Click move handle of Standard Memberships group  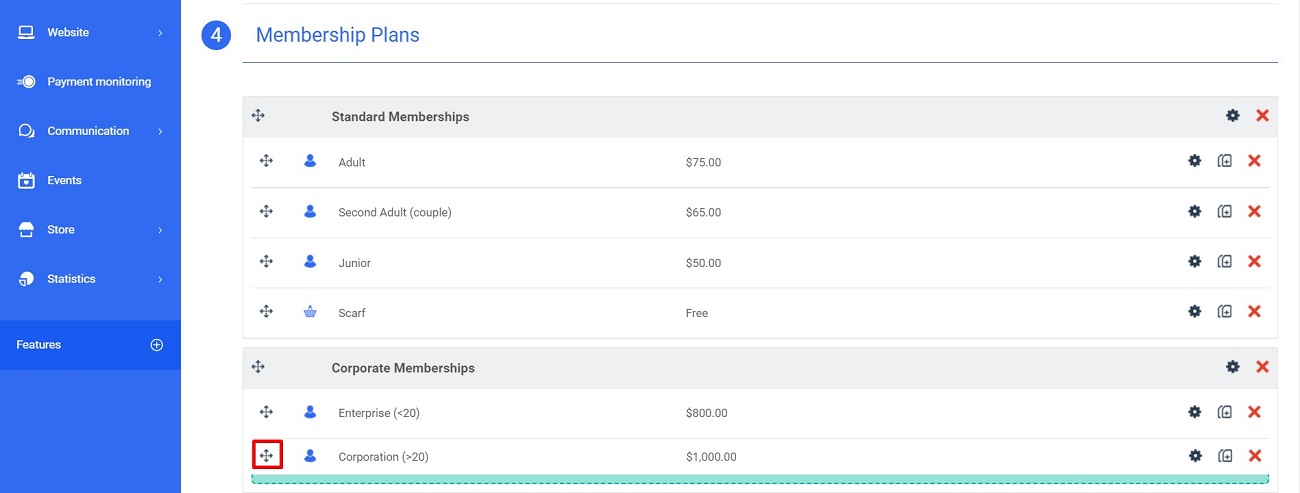[258, 116]
